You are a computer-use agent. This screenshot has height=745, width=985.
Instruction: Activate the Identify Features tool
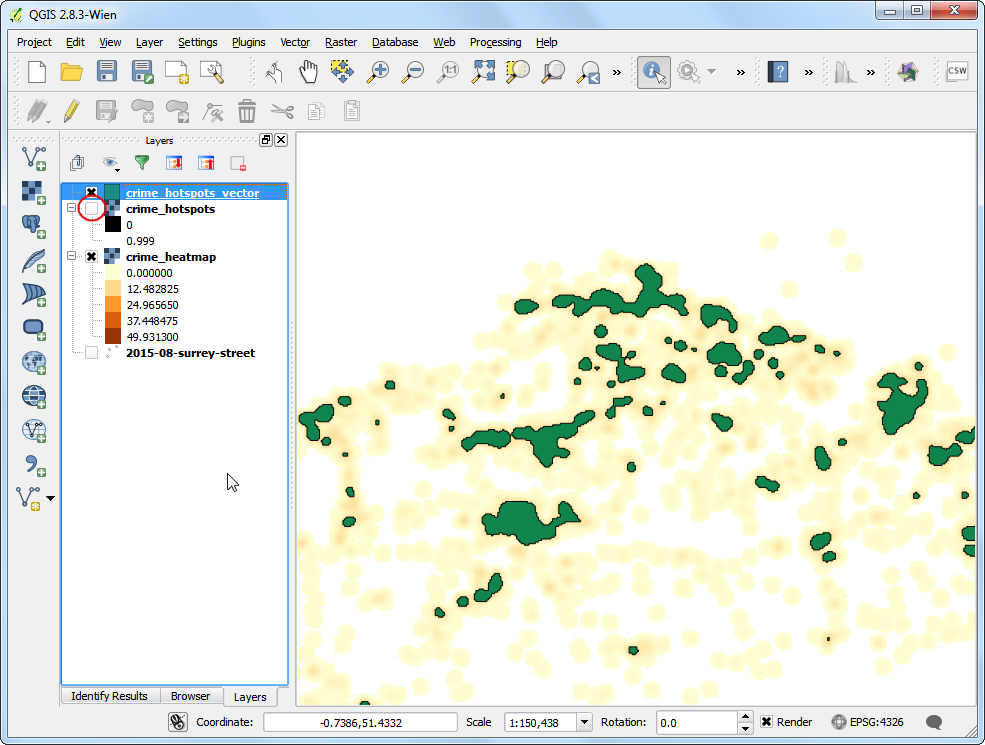653,72
